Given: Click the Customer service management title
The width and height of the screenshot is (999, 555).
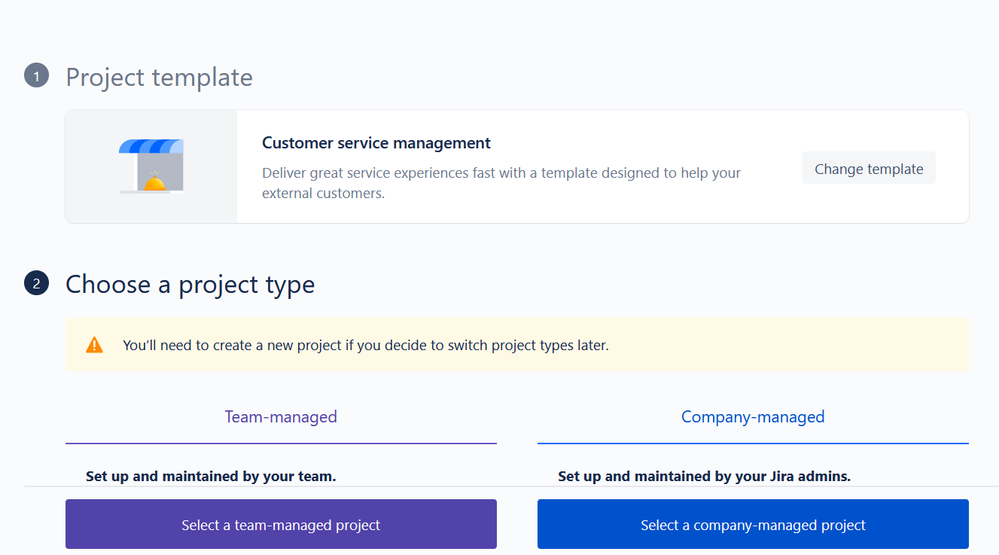Looking at the screenshot, I should point(376,143).
